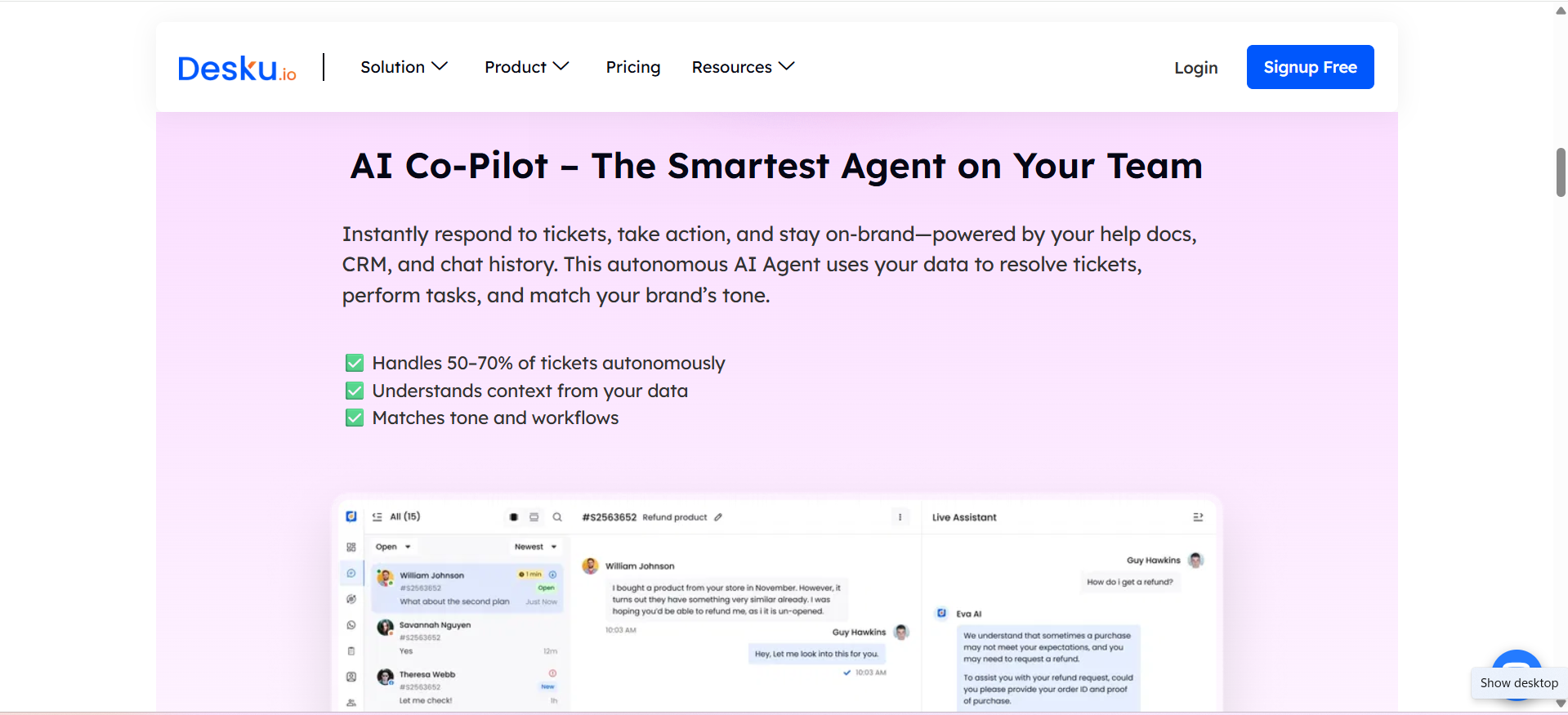Click William Johnson's avatar in the conversation
This screenshot has height=715, width=1568.
tap(590, 566)
